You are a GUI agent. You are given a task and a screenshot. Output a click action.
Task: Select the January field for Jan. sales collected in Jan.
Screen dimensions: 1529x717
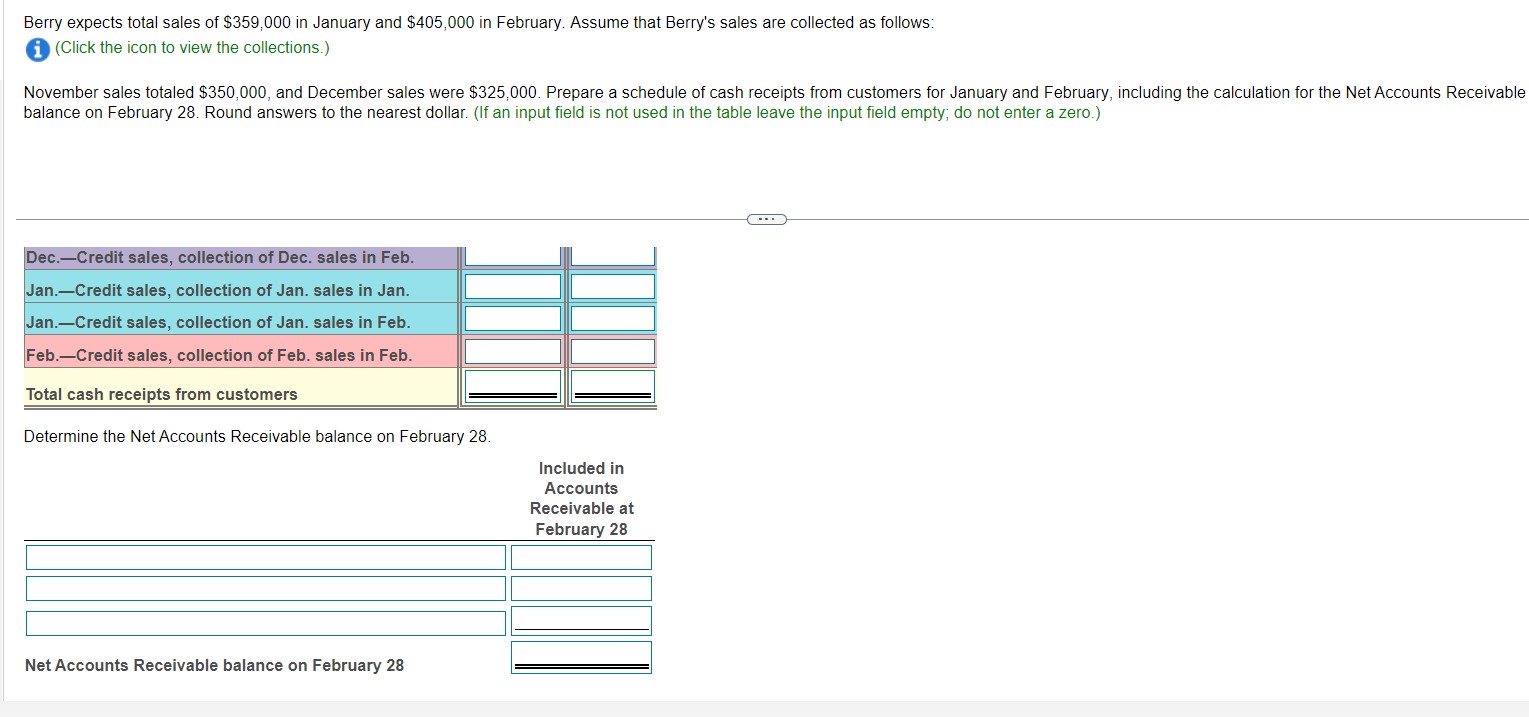[x=511, y=287]
